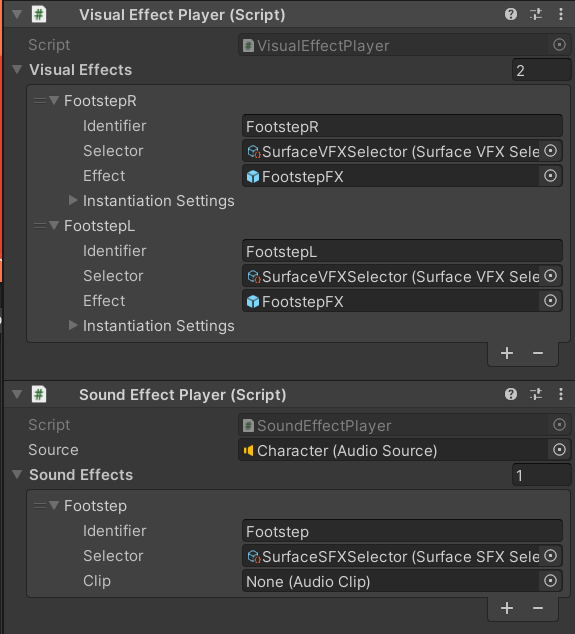575x634 pixels.
Task: Open help for Visual Effect Player script
Action: tap(511, 15)
